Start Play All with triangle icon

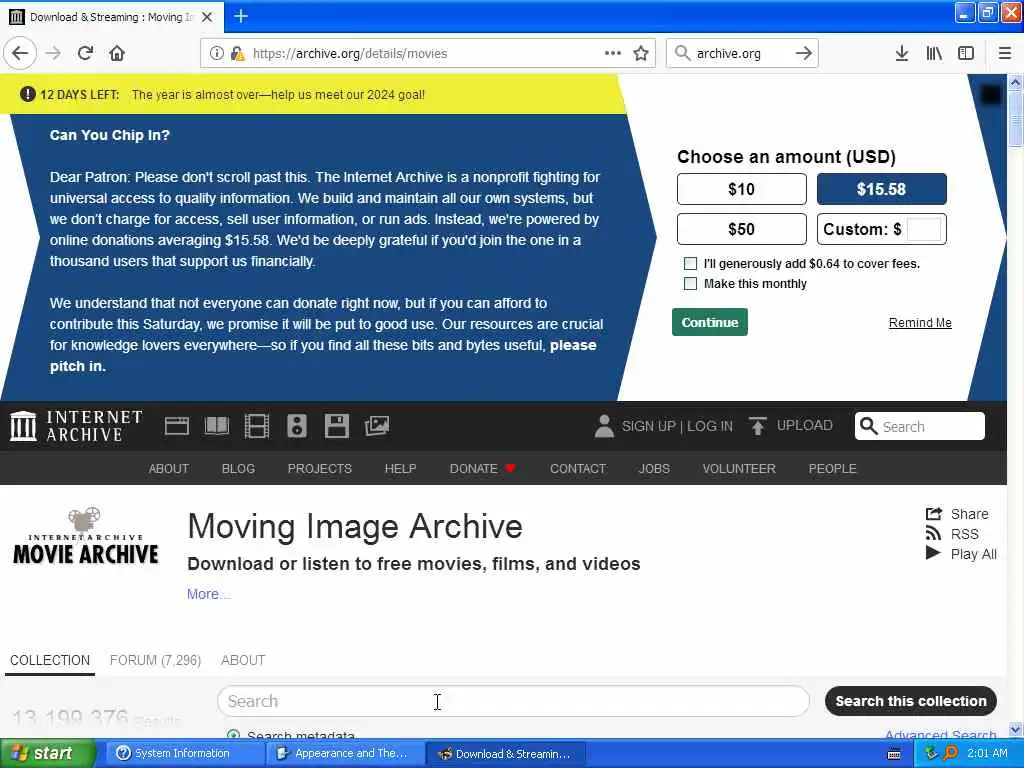tap(933, 553)
